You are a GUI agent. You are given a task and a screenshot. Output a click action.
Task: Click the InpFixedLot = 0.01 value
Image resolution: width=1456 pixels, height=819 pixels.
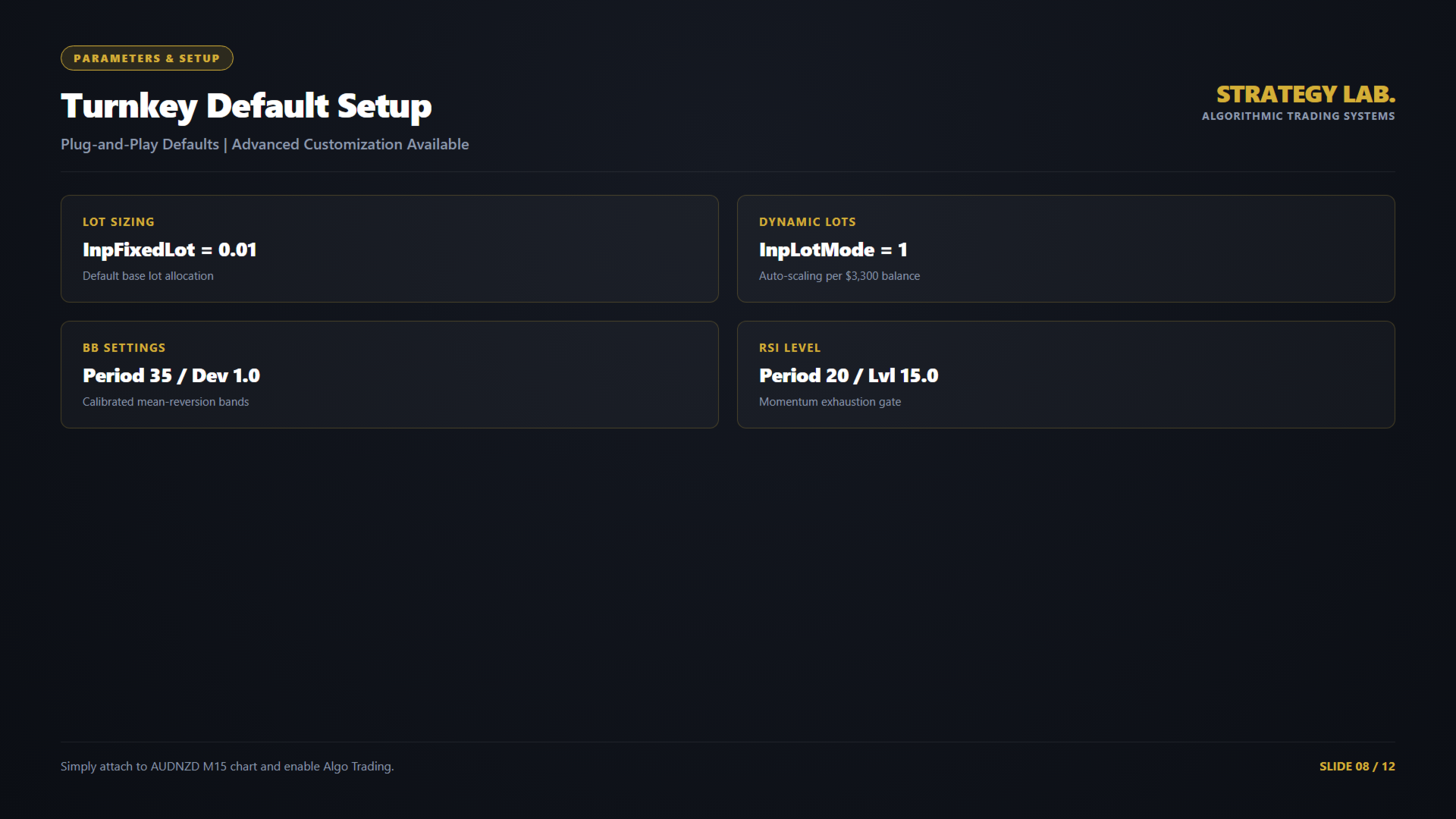click(170, 249)
